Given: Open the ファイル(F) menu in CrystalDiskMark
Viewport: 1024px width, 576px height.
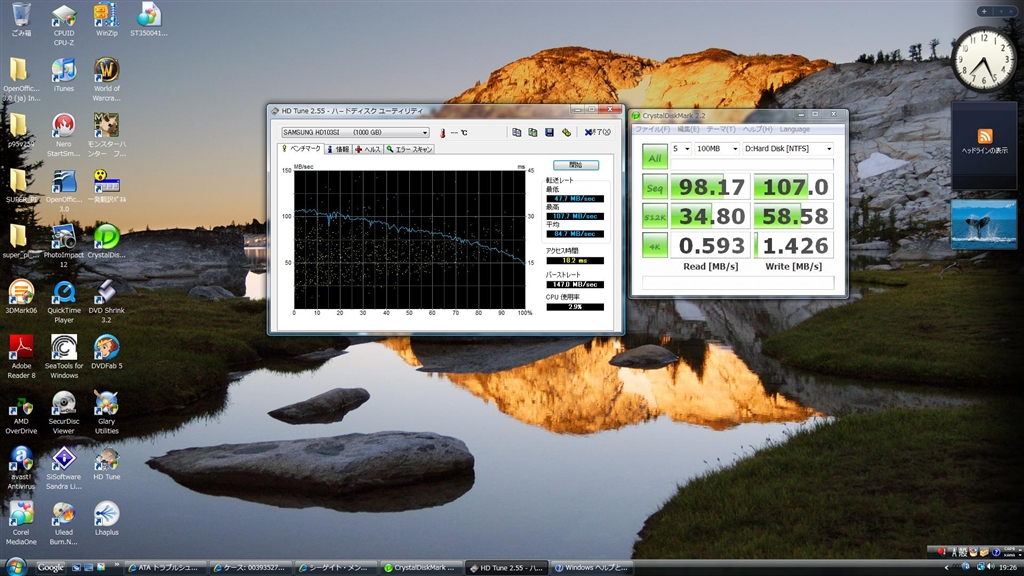Looking at the screenshot, I should coord(652,129).
